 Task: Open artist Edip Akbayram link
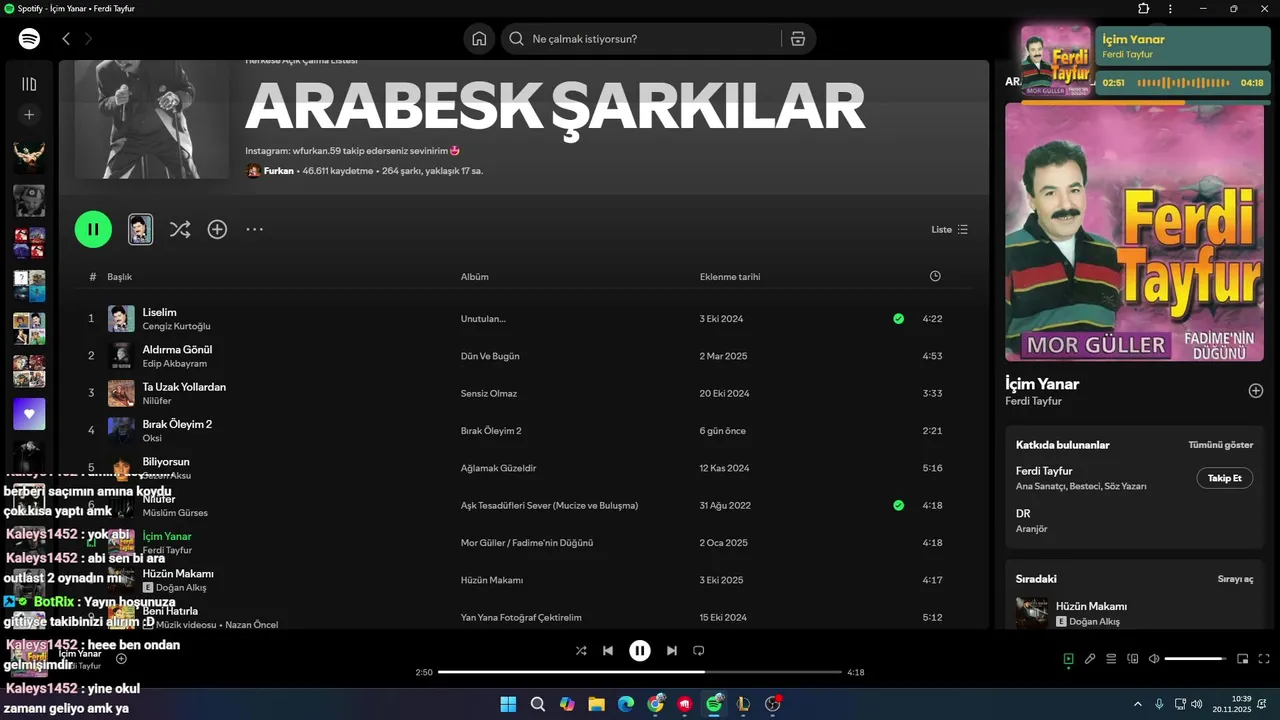(175, 364)
